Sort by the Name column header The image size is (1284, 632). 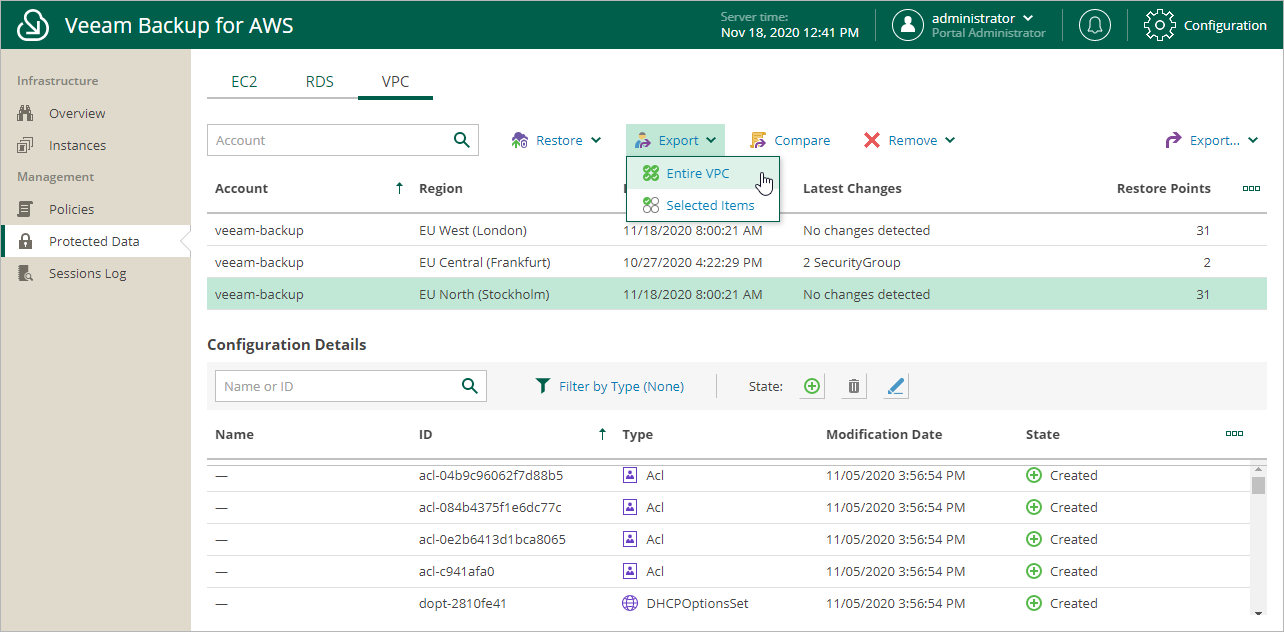tap(234, 434)
